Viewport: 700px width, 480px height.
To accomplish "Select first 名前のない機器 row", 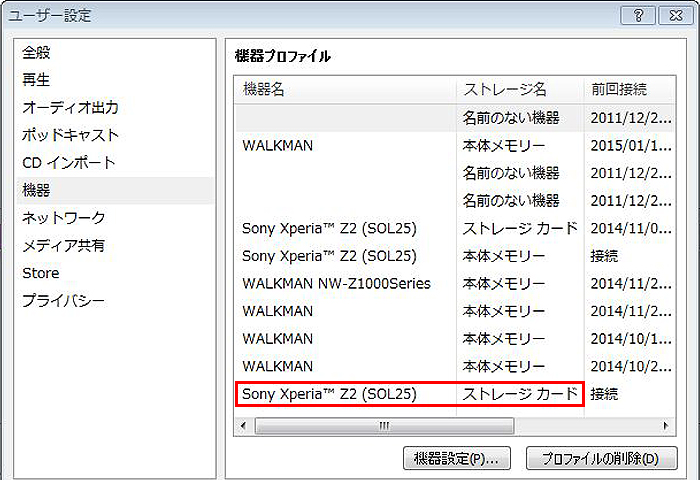I will (x=454, y=118).
